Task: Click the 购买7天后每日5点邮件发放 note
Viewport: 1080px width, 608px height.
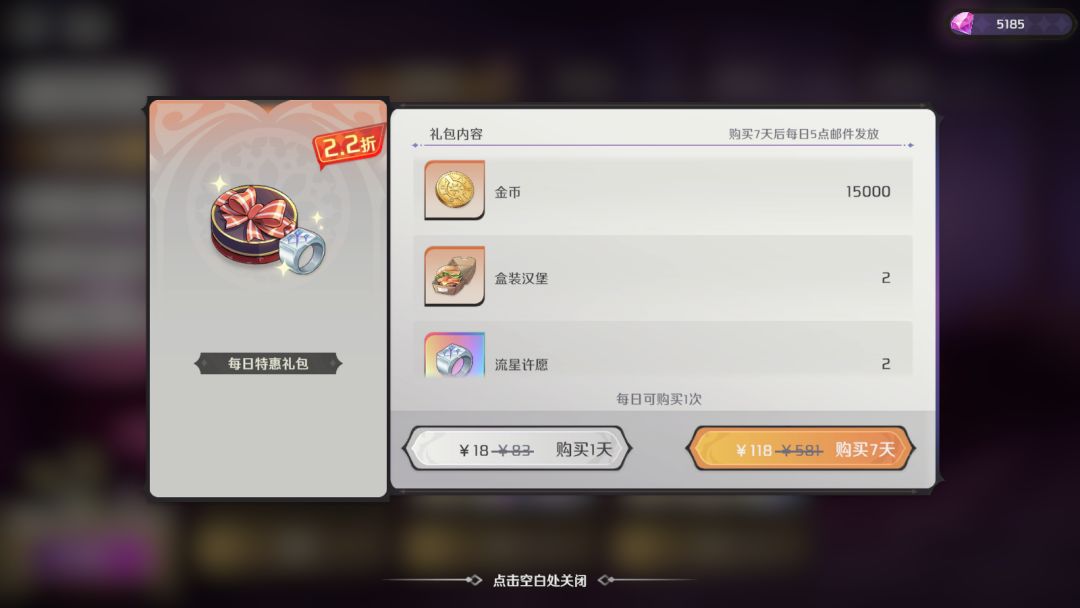Action: coord(804,134)
